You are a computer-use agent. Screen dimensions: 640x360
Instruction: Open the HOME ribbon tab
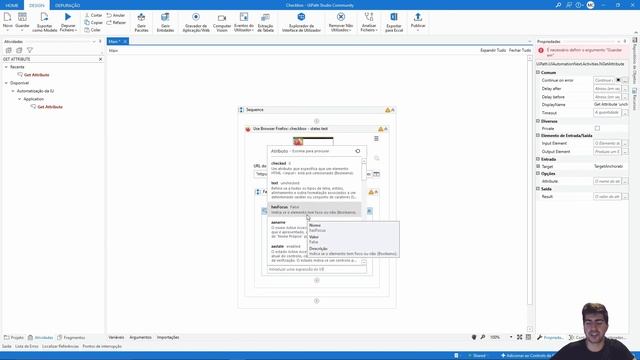click(x=12, y=5)
